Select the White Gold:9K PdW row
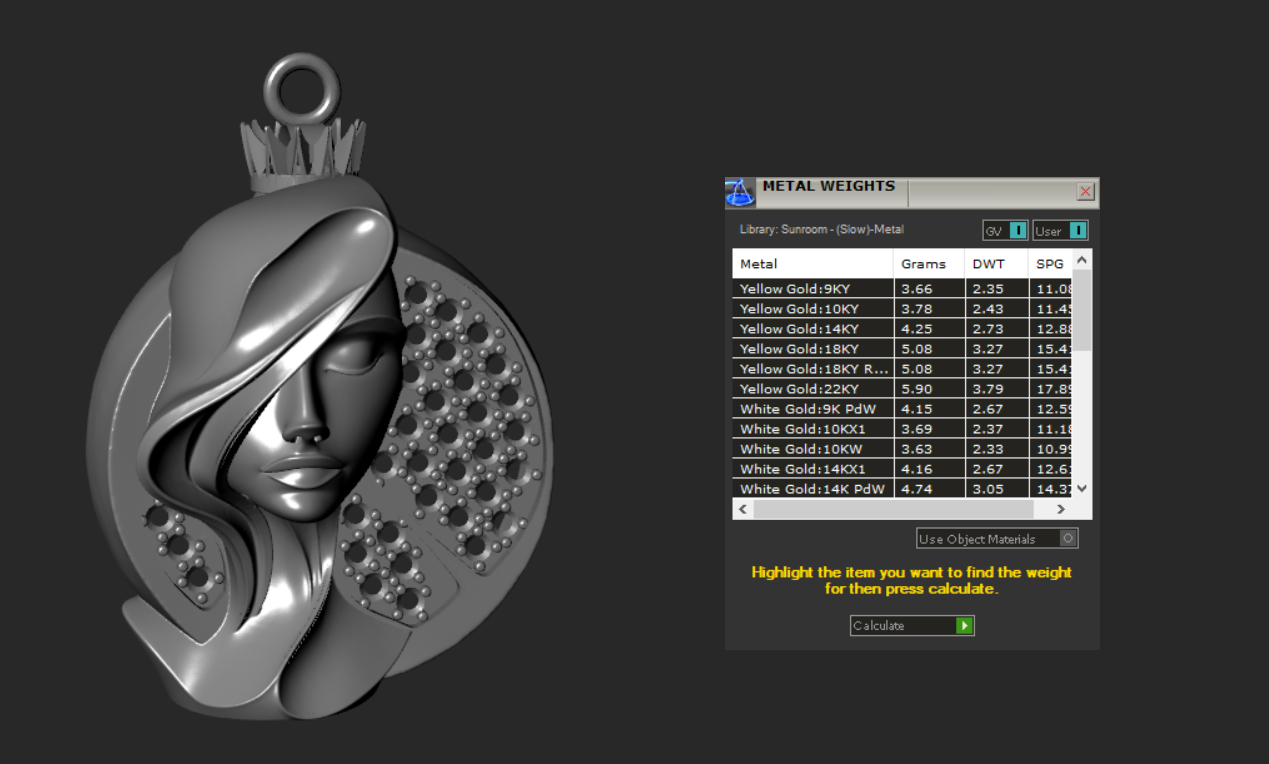The height and width of the screenshot is (764, 1269). pos(812,409)
